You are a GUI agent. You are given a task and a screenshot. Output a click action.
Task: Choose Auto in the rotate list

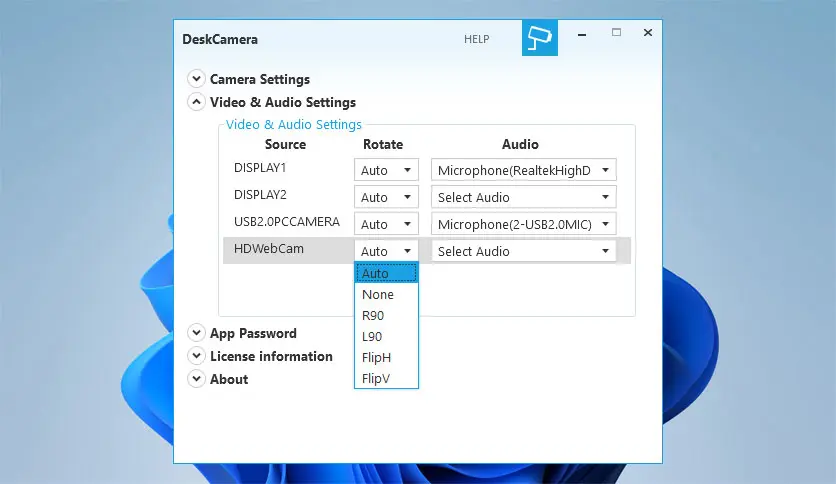386,273
